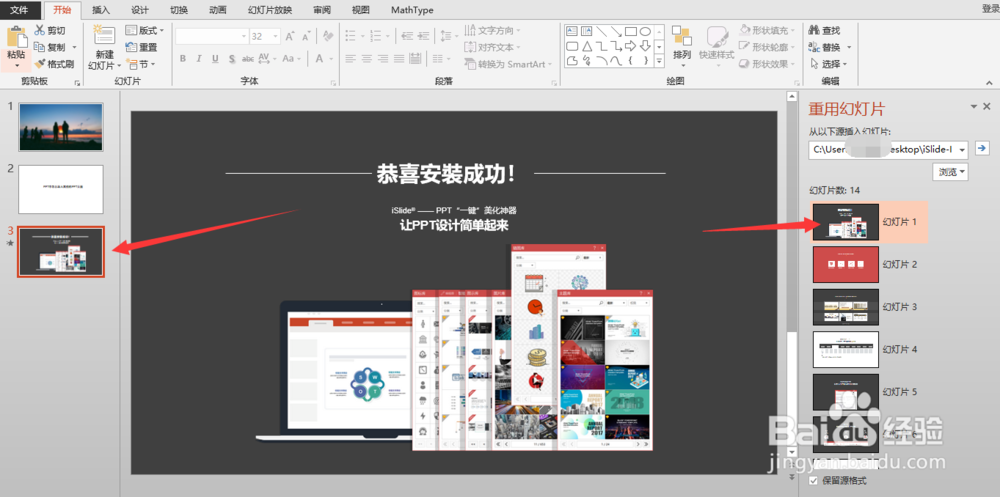Open the Layout dropdown
The image size is (1000, 497).
(x=145, y=30)
